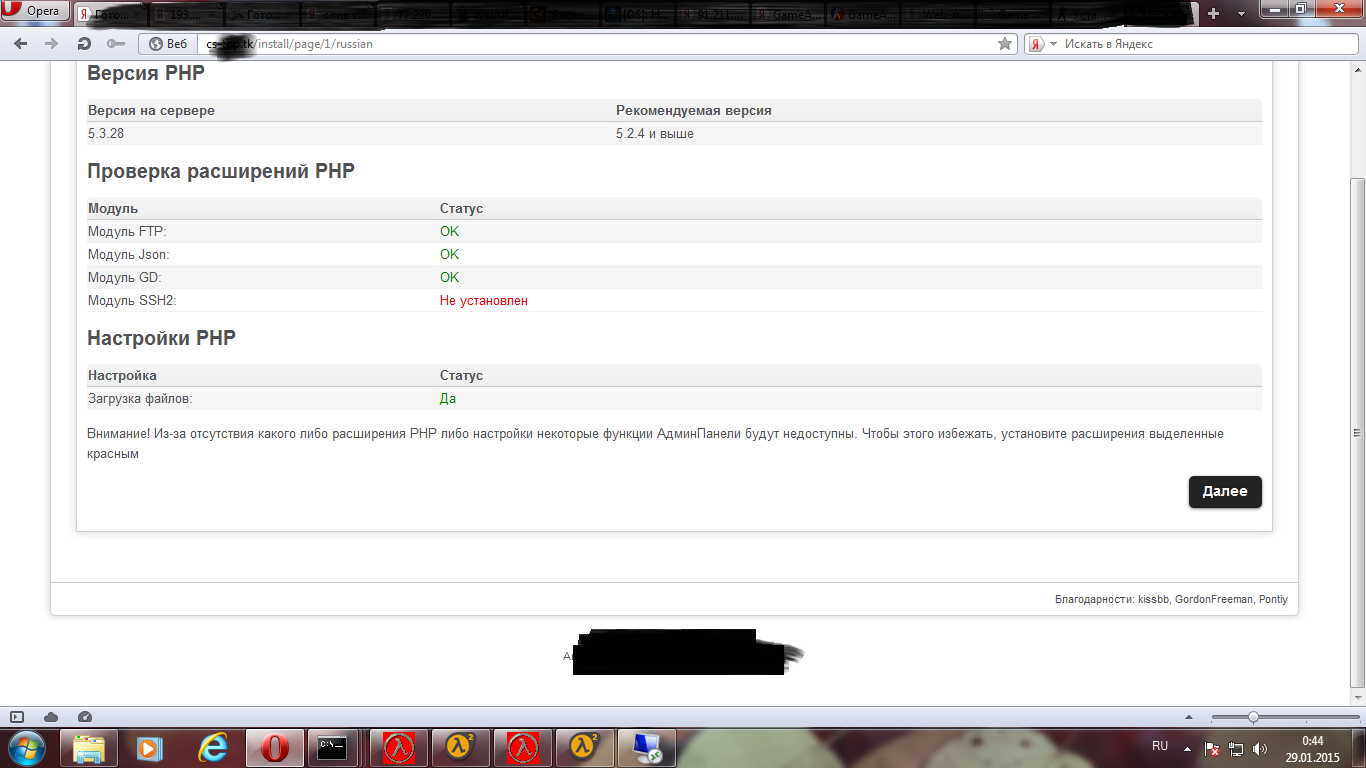Screen dimensions: 1366x768
Task: Click the Веб site badge in the address bar
Action: [168, 44]
